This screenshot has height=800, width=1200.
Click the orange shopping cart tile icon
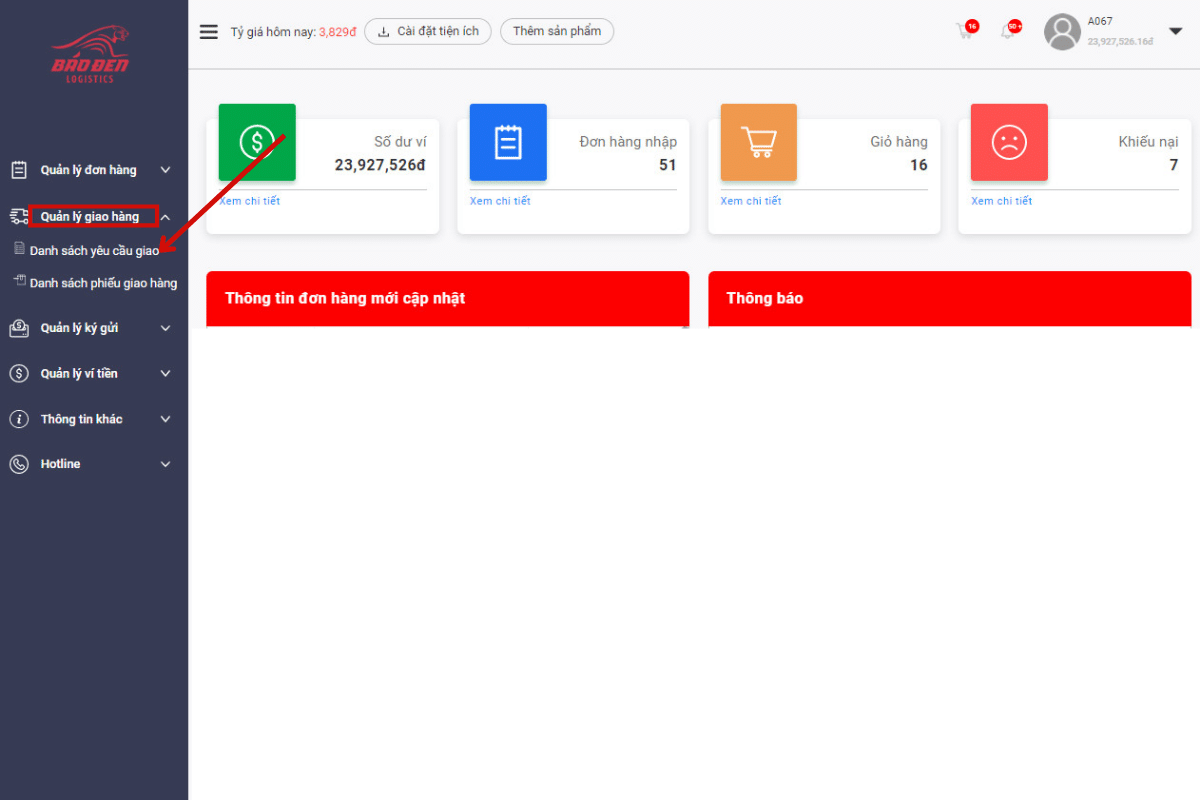758,142
